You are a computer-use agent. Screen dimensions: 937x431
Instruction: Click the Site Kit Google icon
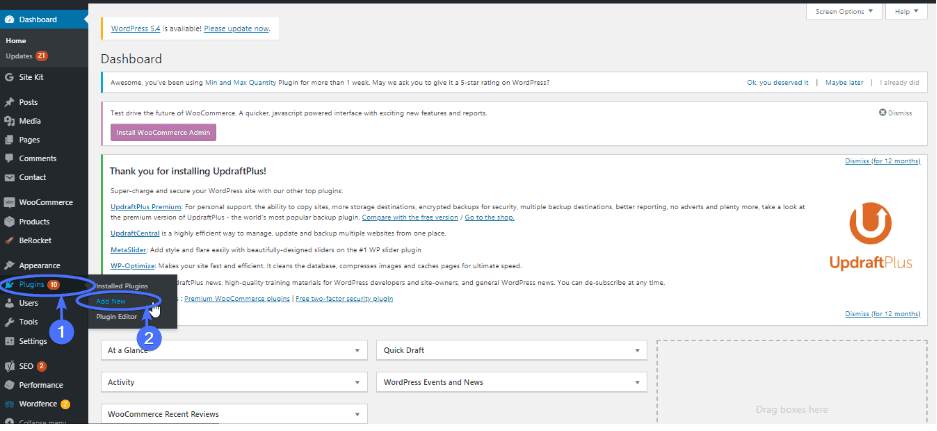[10, 77]
